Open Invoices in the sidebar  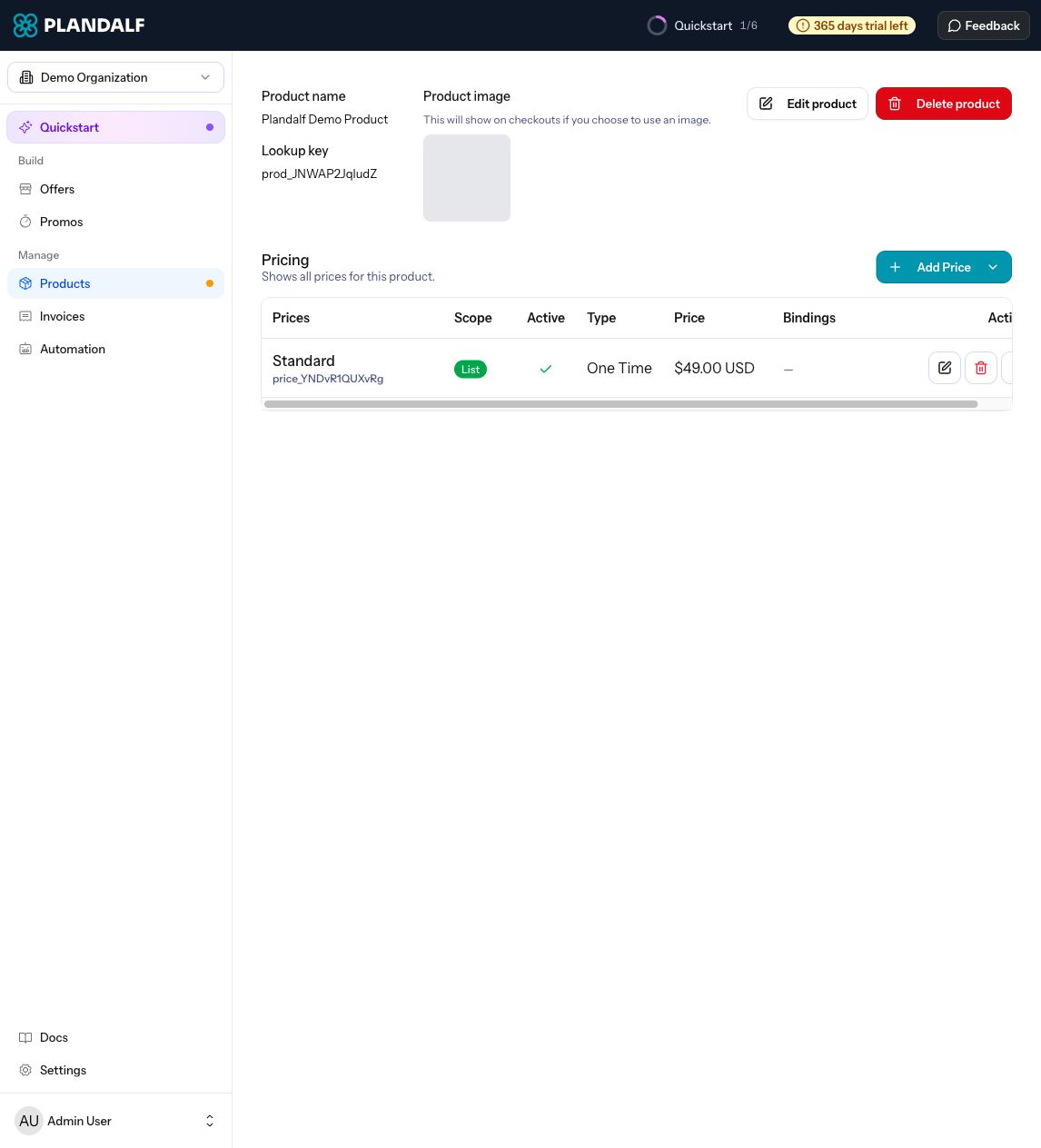(115, 316)
